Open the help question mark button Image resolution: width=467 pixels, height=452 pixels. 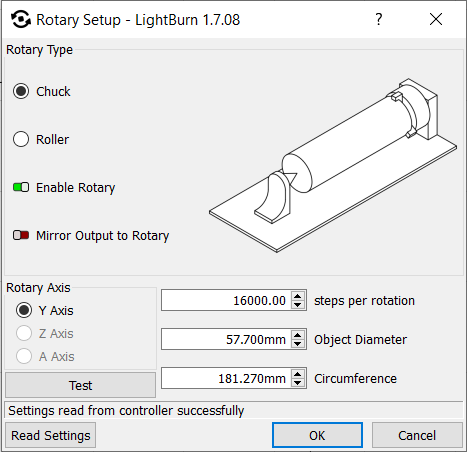378,19
